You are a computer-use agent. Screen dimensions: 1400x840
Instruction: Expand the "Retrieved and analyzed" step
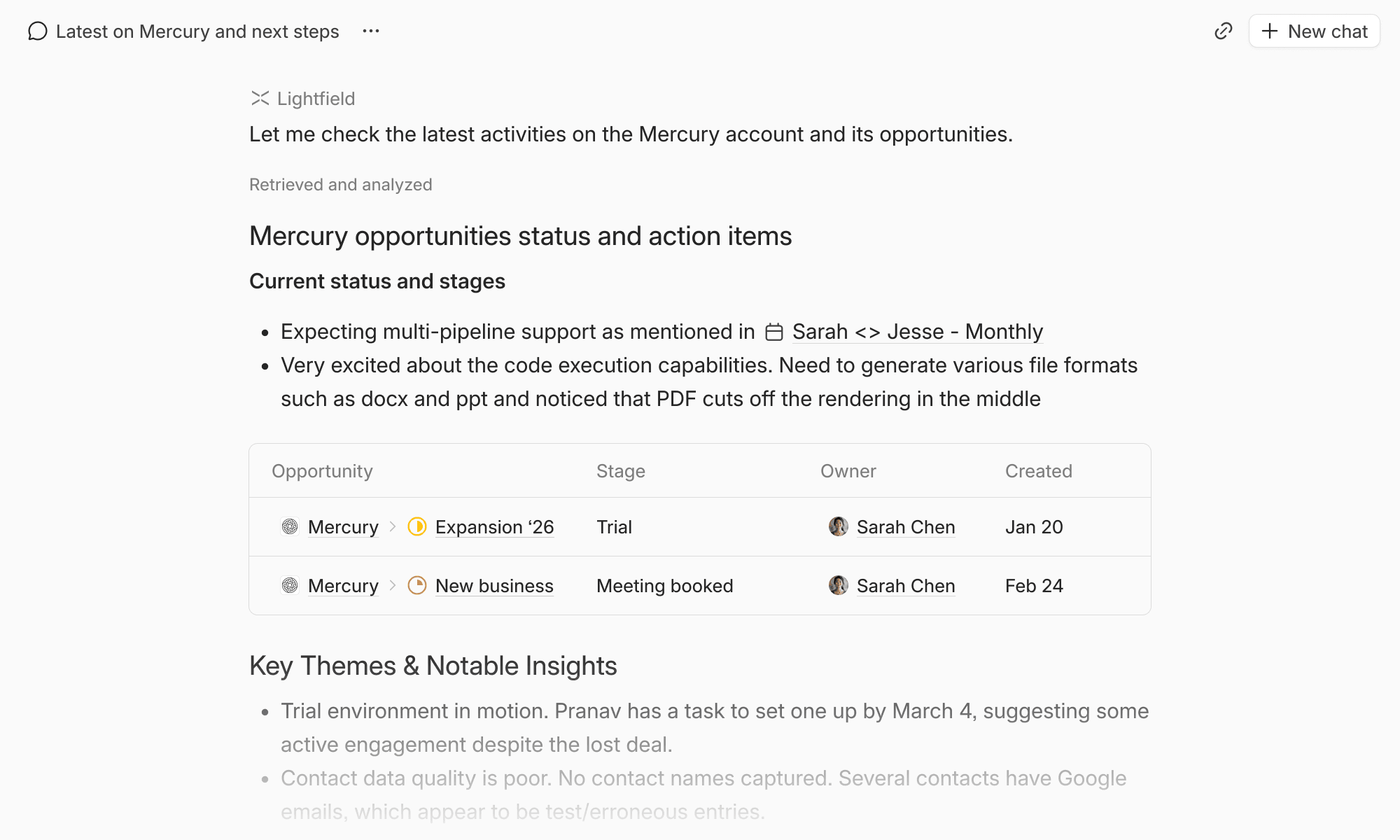tap(340, 185)
